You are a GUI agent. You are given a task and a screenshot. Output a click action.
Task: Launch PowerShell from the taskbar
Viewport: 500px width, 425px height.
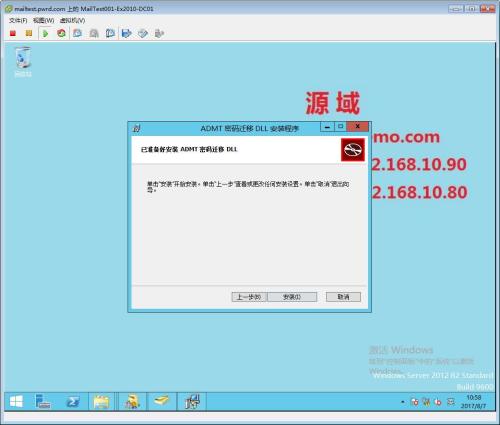(x=73, y=401)
